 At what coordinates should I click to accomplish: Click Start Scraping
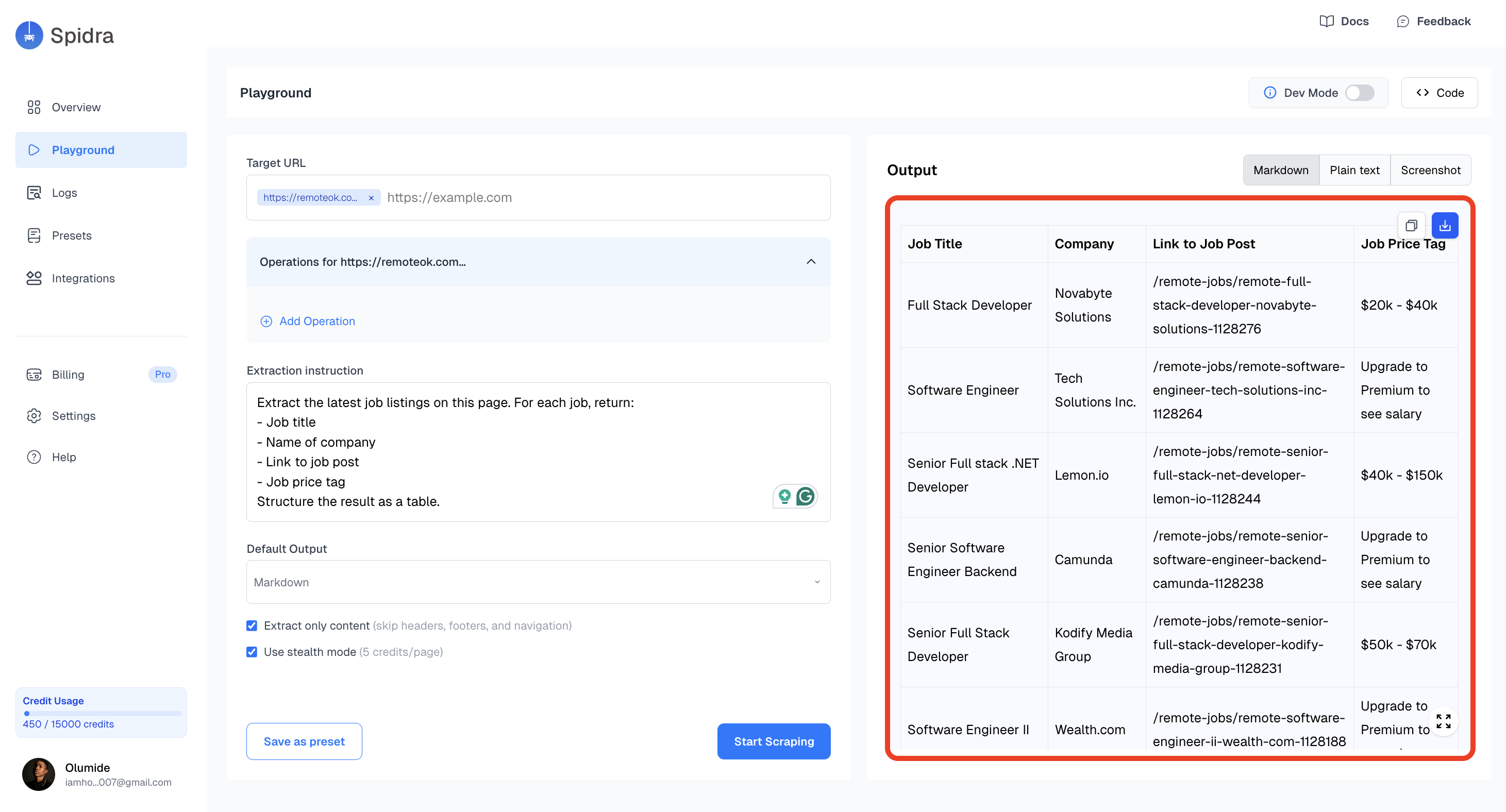[x=774, y=741]
